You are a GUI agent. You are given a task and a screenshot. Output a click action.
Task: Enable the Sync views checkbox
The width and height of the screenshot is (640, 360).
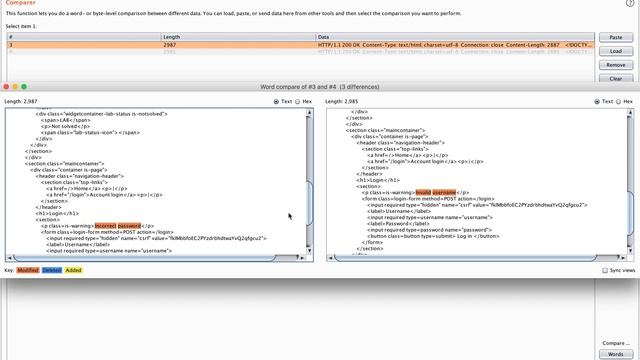pyautogui.click(x=605, y=270)
